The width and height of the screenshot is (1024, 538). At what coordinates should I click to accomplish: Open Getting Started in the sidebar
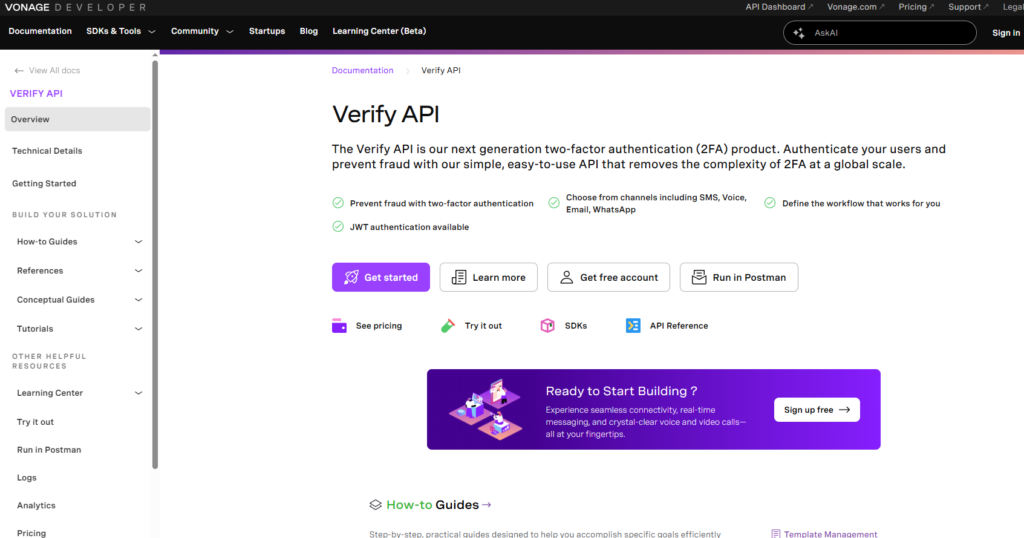(44, 183)
